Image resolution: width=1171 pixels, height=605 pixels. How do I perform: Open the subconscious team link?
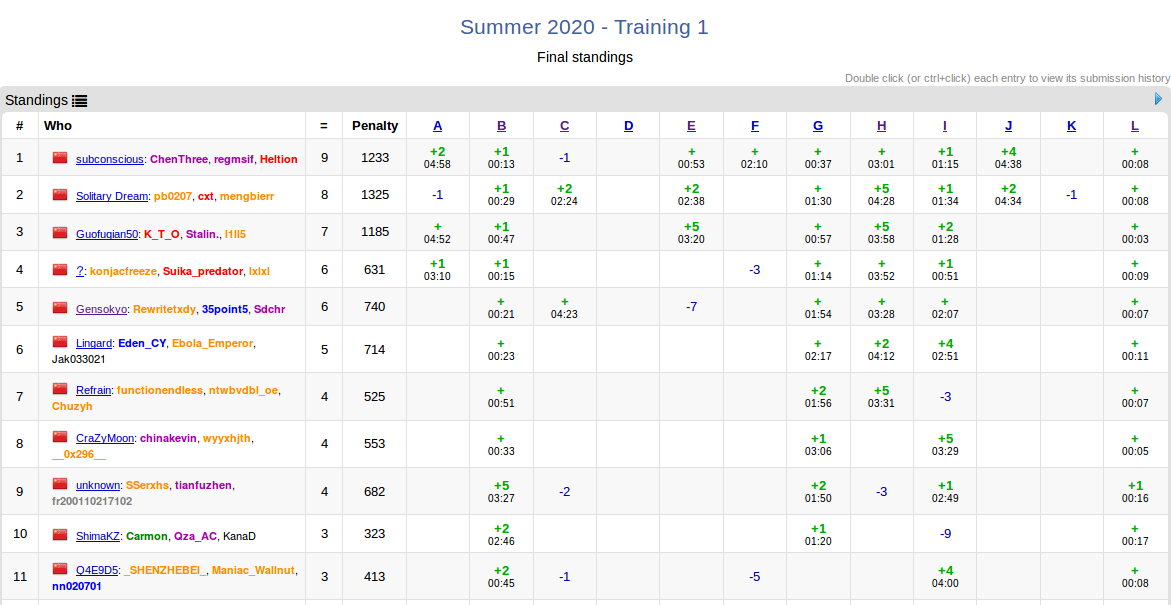click(110, 159)
